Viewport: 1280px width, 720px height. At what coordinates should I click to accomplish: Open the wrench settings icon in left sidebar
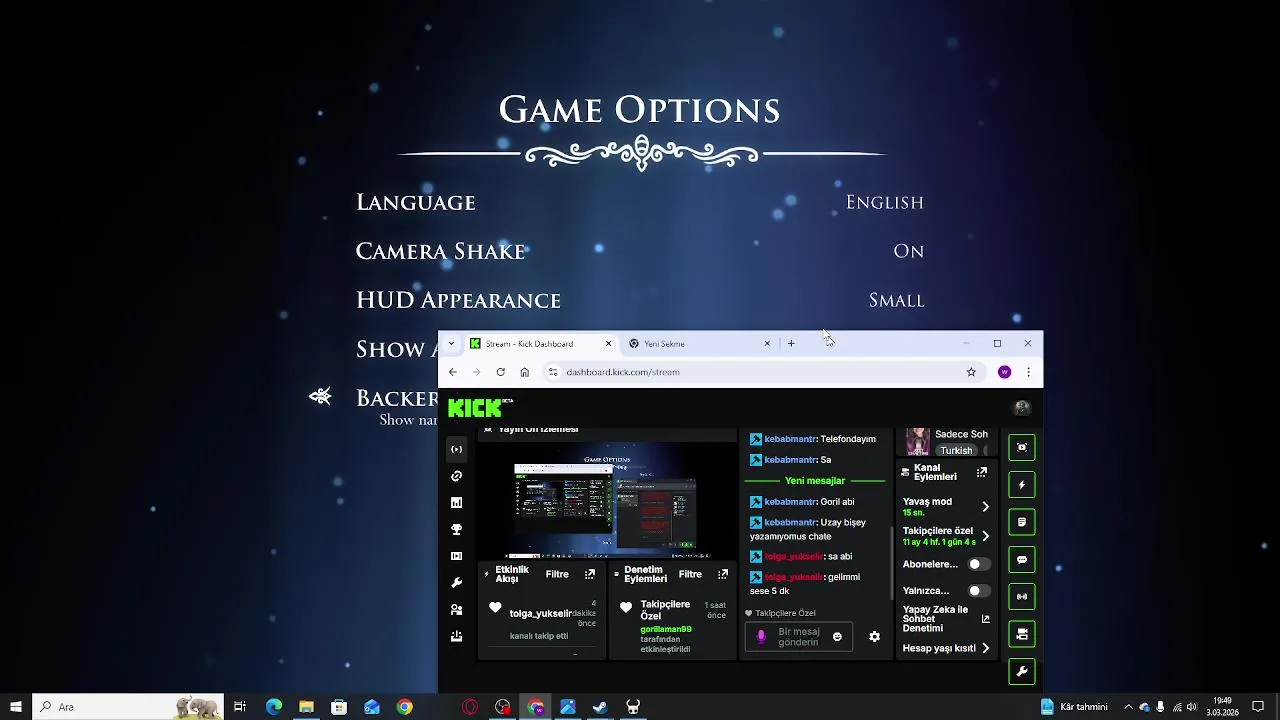point(456,583)
